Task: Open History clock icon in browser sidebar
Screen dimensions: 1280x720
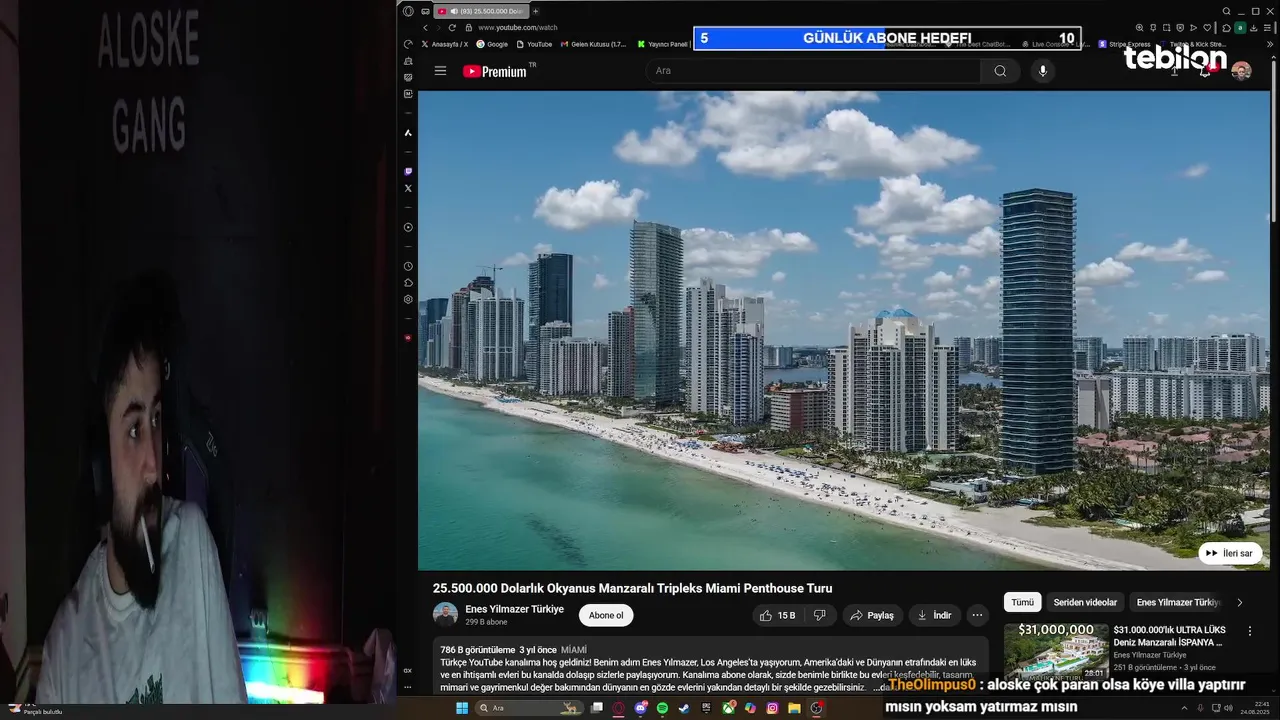Action: click(408, 266)
